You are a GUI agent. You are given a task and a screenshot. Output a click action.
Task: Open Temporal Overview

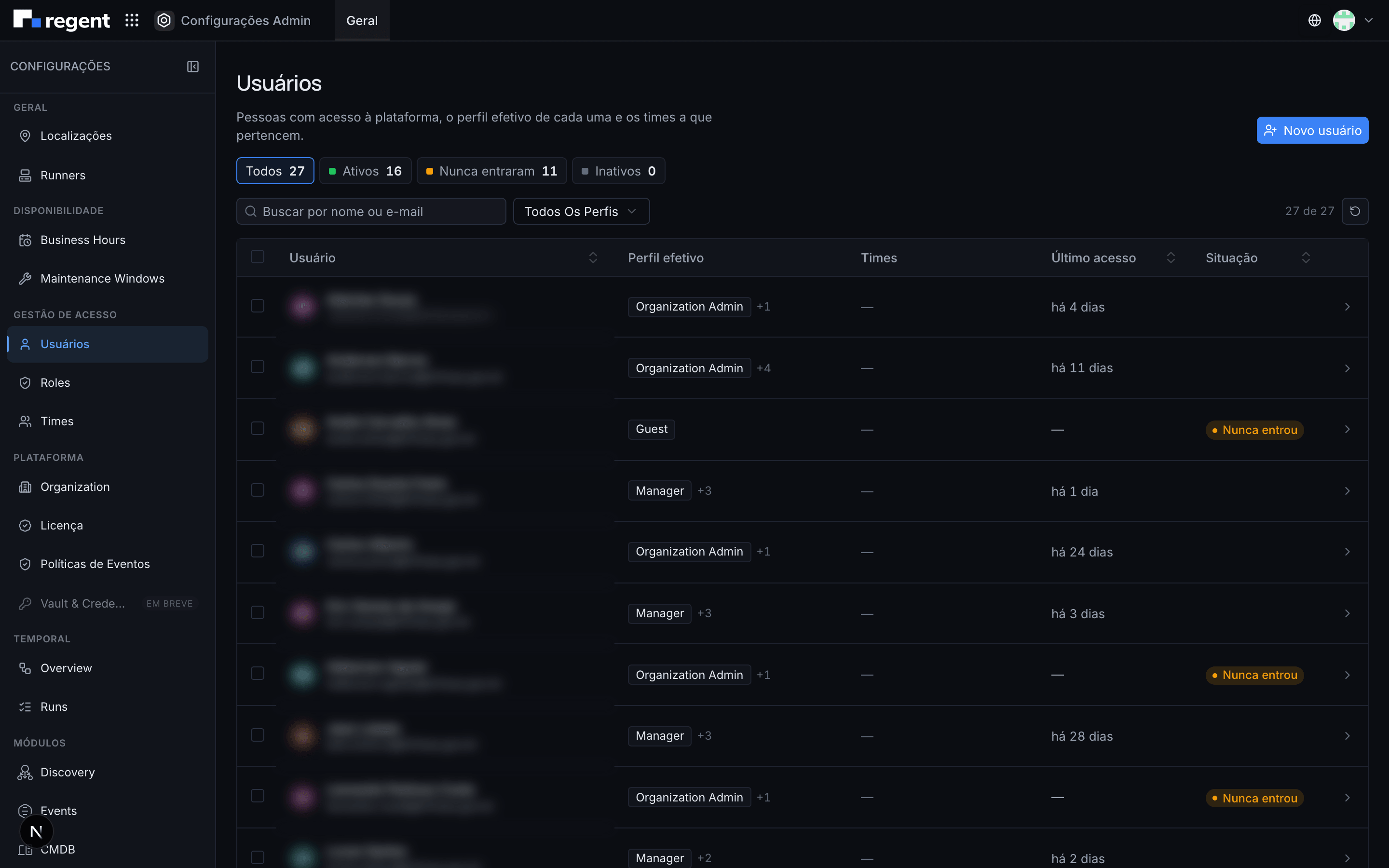[108, 668]
